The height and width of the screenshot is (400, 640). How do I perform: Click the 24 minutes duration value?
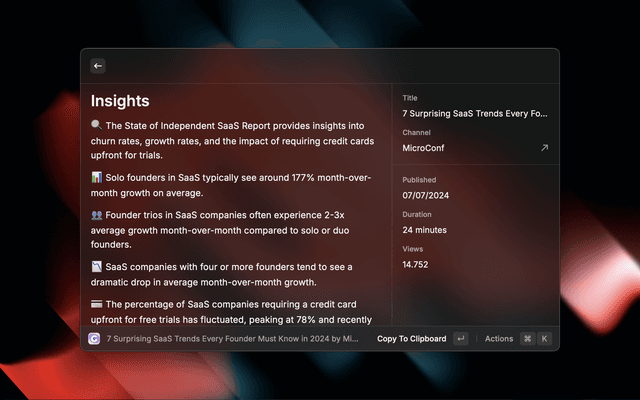(x=425, y=230)
